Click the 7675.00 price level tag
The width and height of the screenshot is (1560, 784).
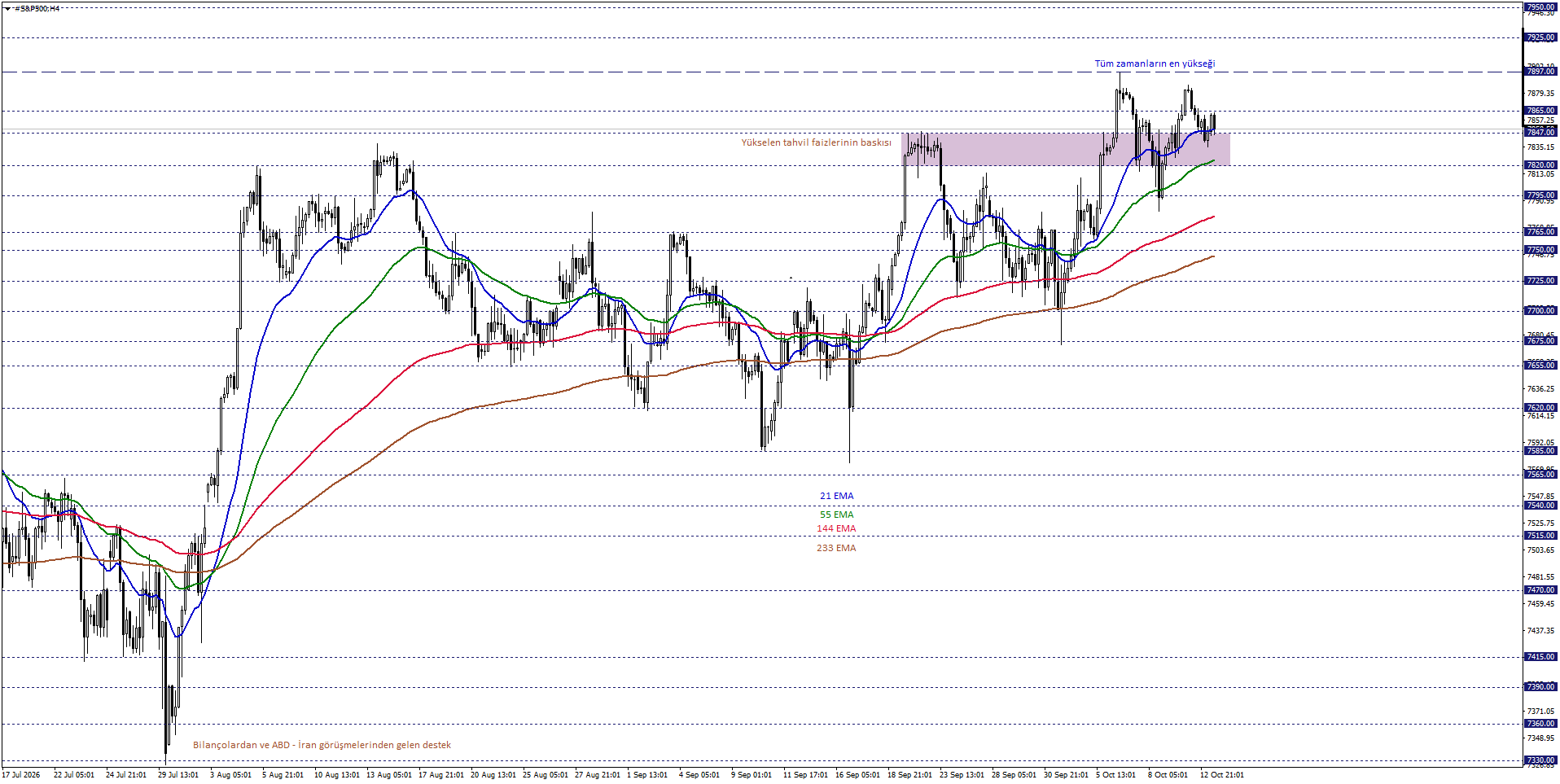click(1540, 341)
